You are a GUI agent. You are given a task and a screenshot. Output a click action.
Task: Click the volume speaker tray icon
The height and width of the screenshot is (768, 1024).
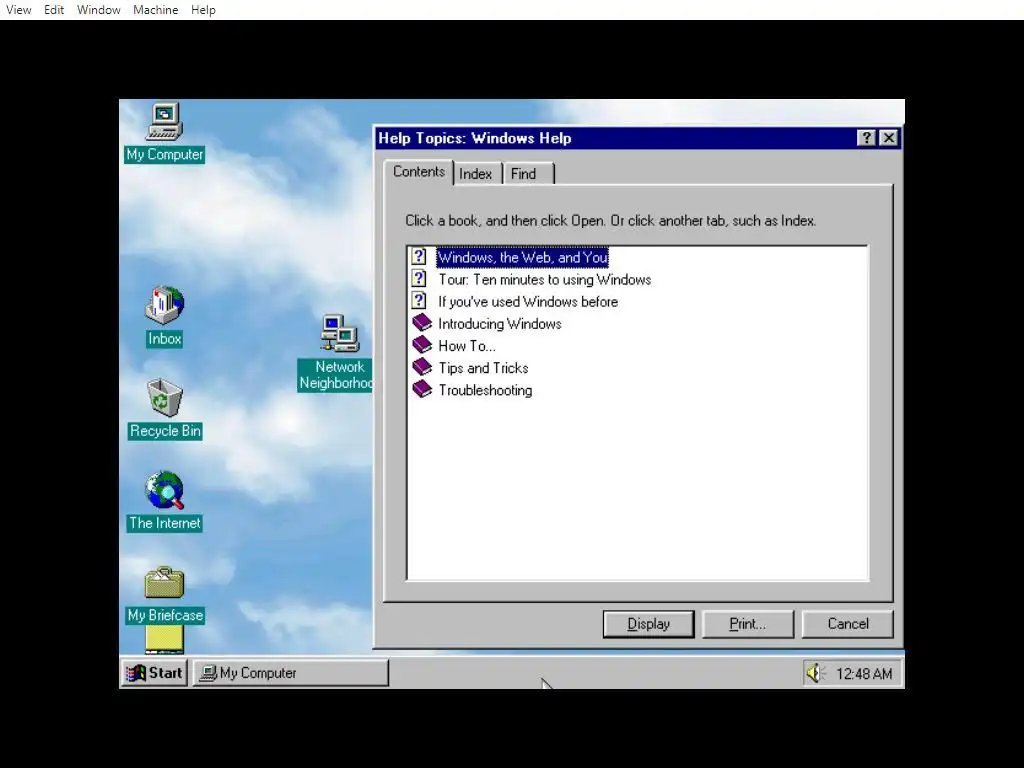tap(815, 673)
